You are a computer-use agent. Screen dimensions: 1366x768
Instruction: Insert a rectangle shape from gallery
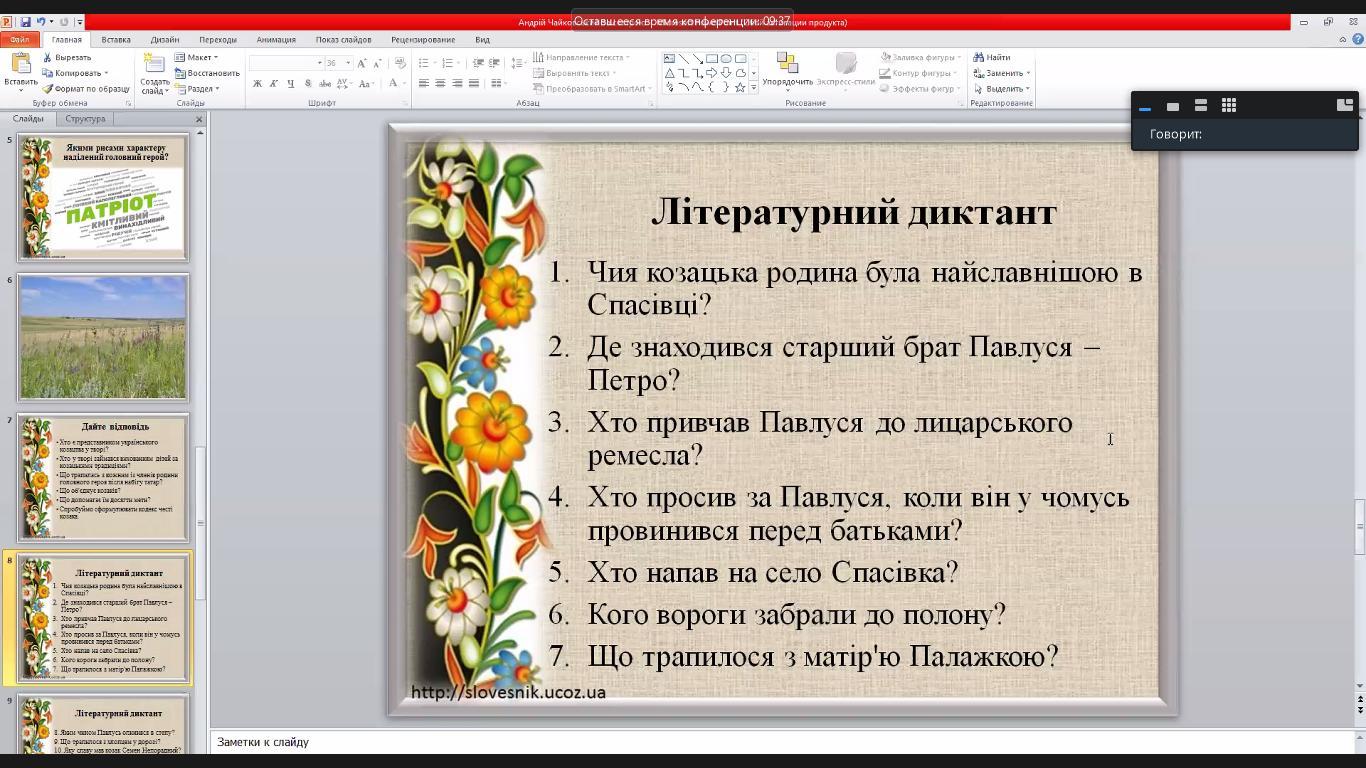click(712, 59)
